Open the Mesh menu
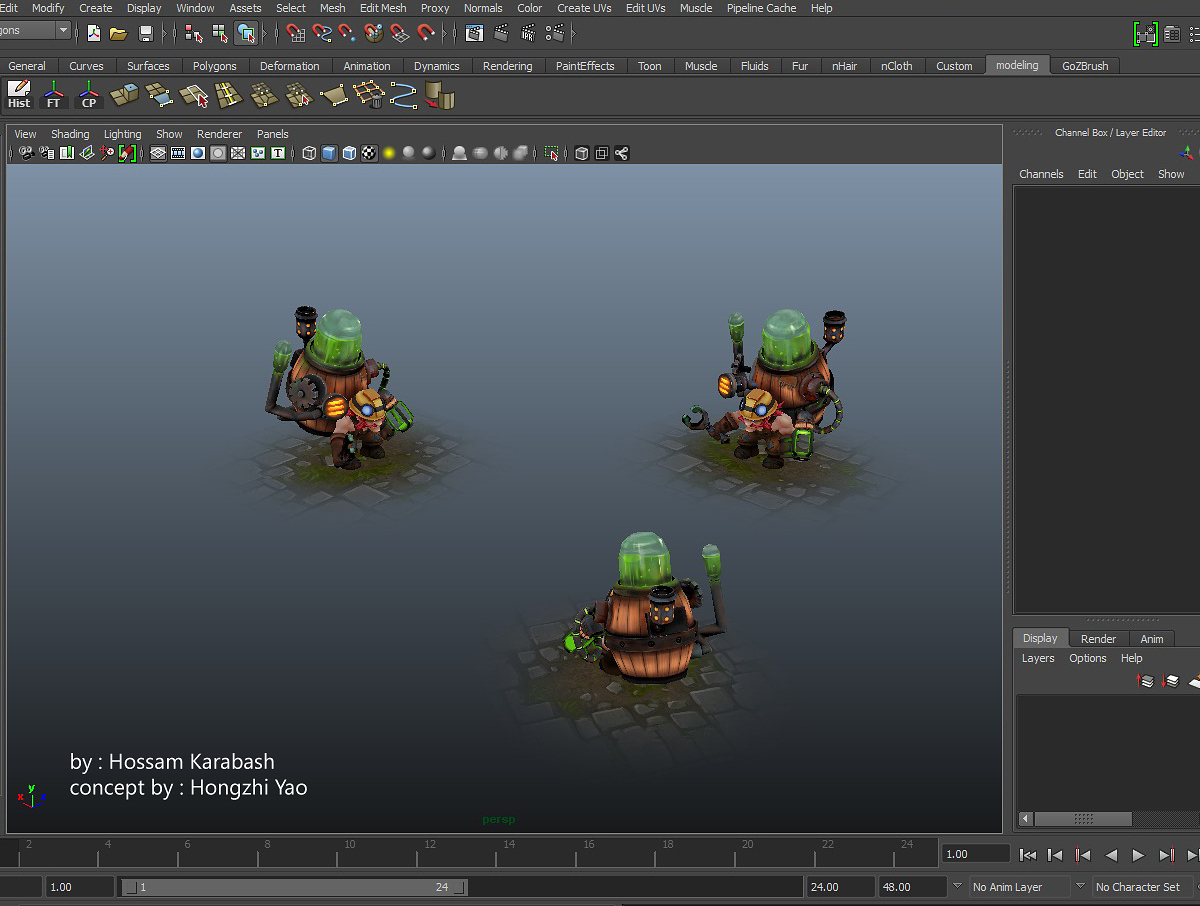Screen dimensions: 1200x906 pyautogui.click(x=333, y=8)
